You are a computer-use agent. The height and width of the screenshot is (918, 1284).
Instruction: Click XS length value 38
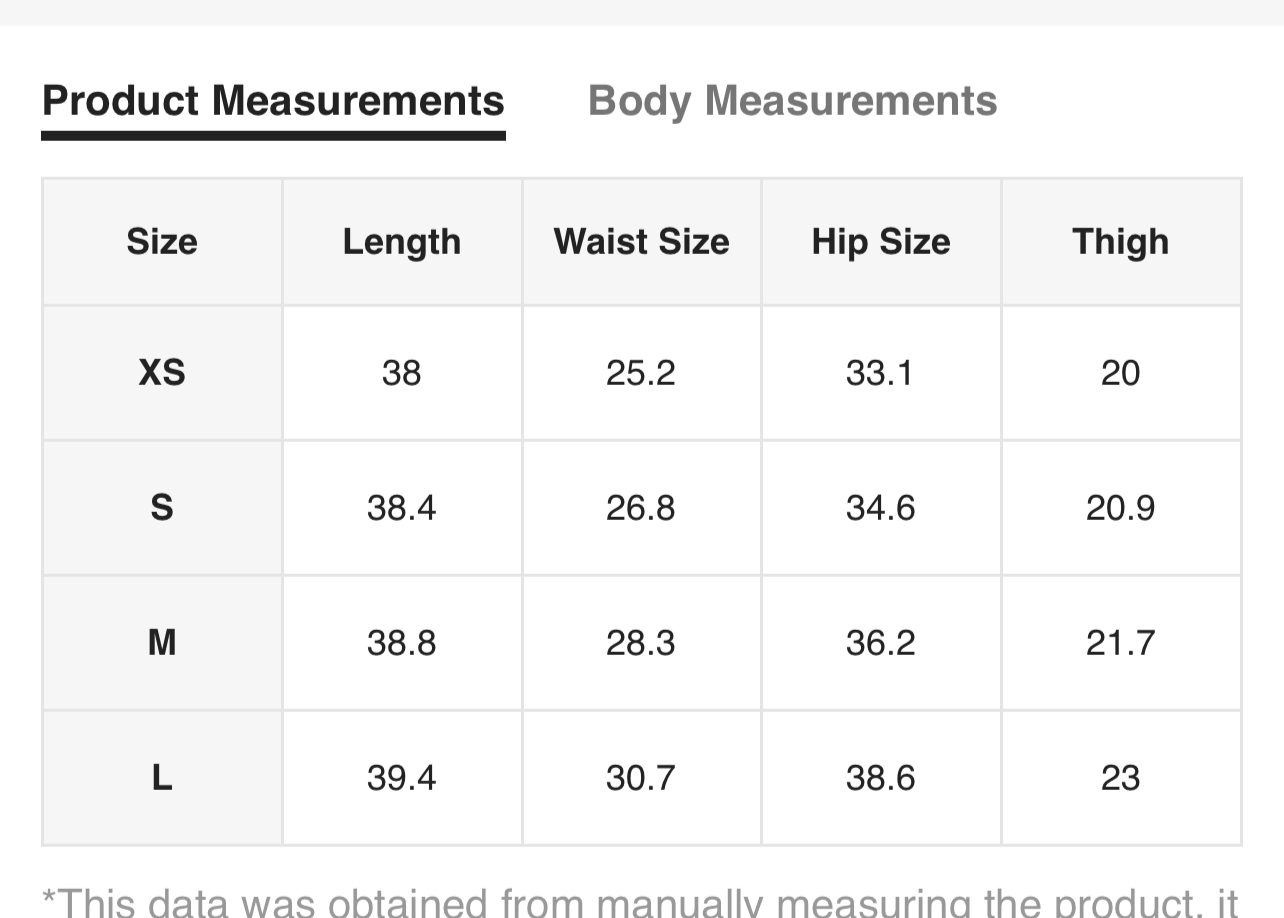pos(401,373)
